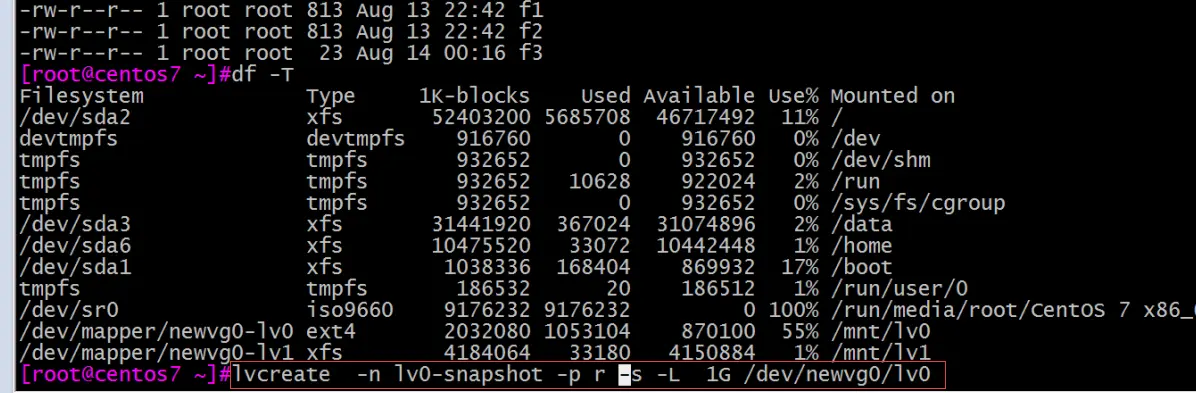This screenshot has height=393, width=1196.
Task: Click the 870100 available value
Action: point(718,331)
